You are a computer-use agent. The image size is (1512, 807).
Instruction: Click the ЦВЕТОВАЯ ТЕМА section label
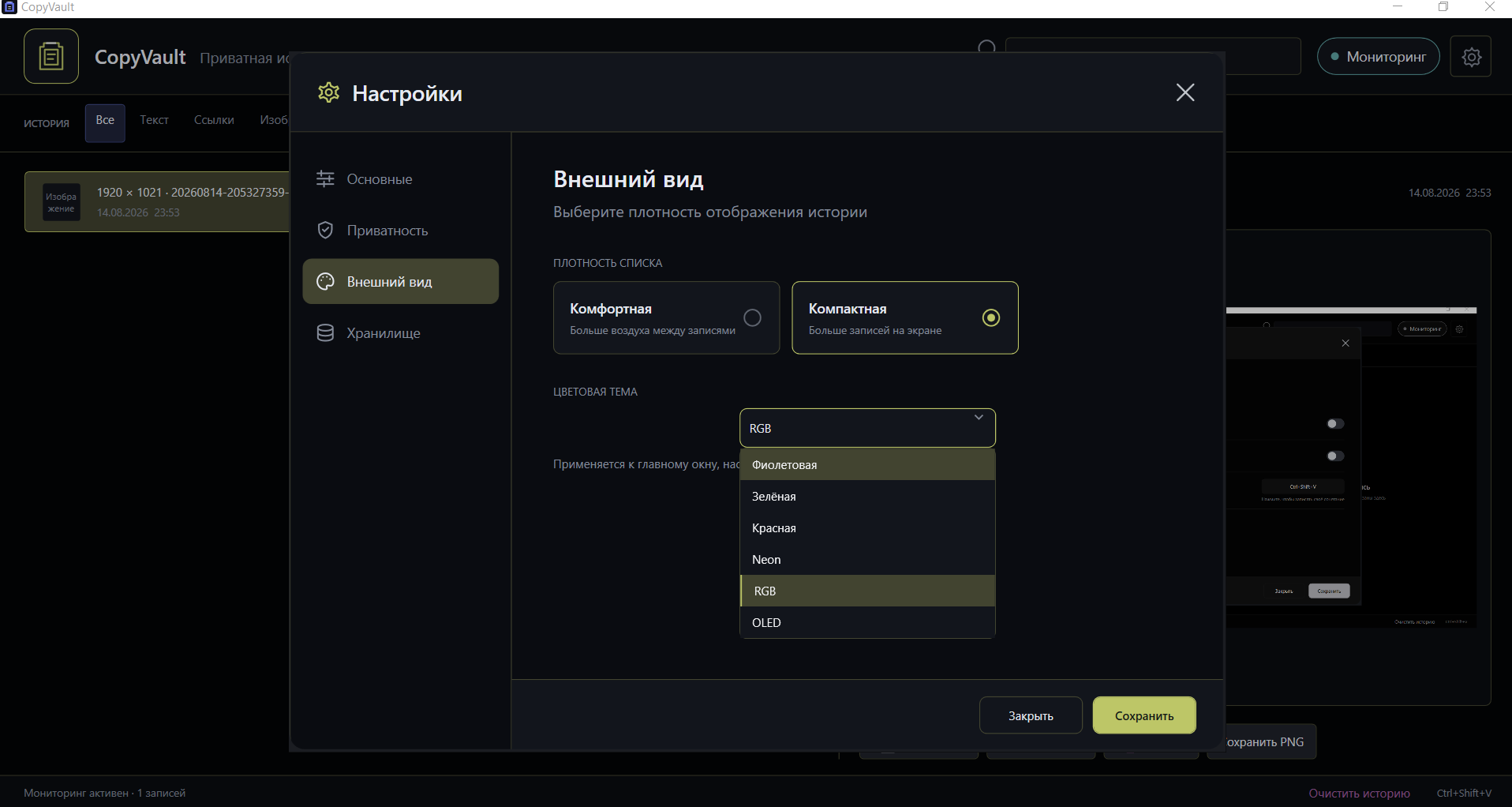595,392
